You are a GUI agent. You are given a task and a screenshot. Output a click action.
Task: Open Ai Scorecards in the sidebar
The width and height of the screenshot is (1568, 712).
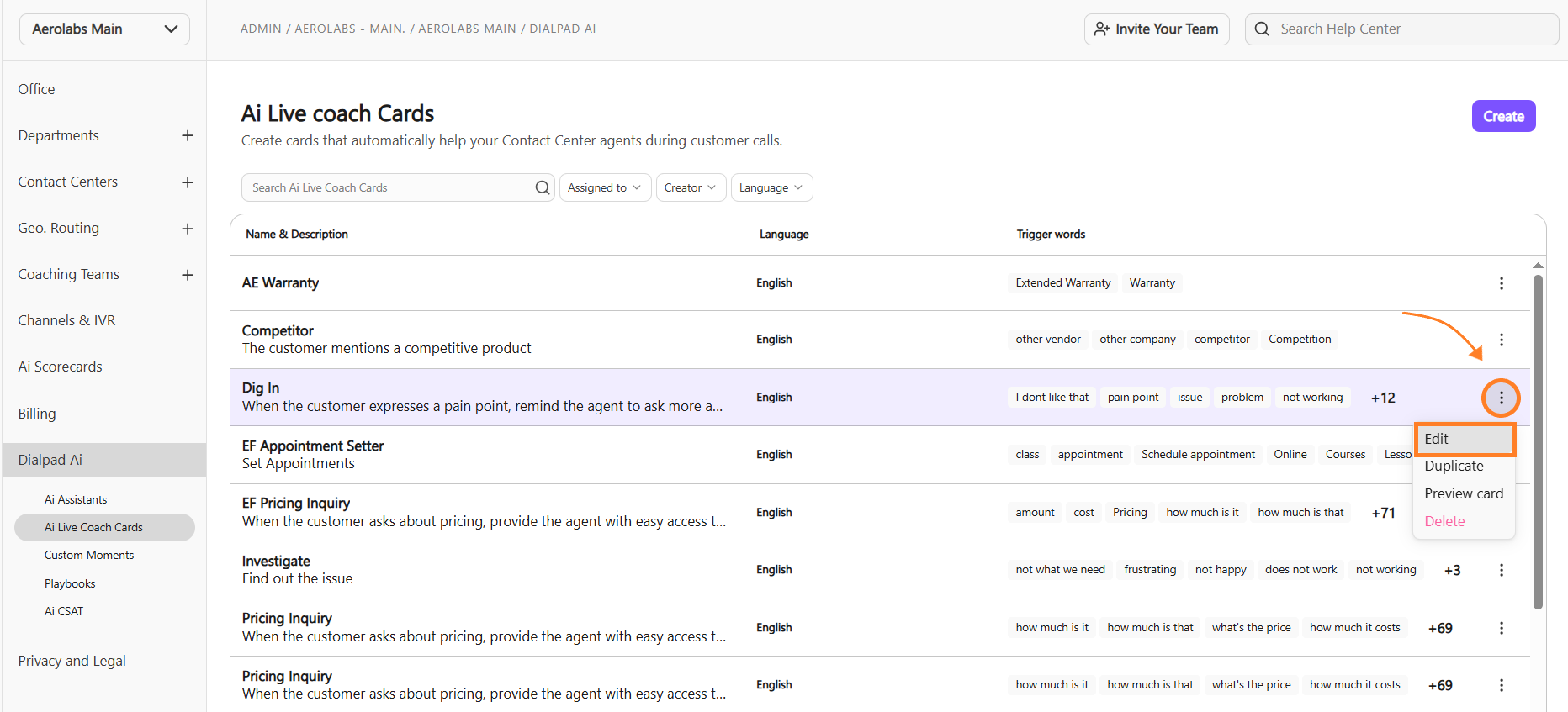[60, 367]
